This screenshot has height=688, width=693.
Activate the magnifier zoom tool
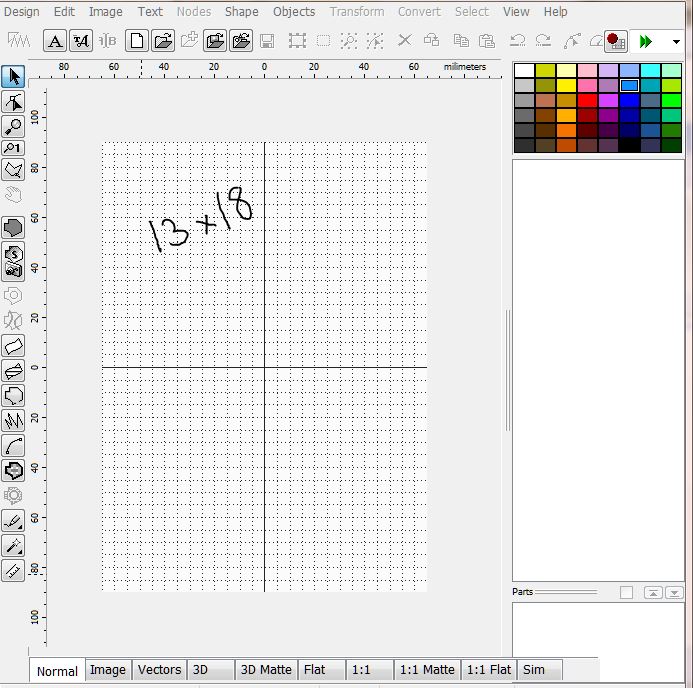pyautogui.click(x=13, y=126)
